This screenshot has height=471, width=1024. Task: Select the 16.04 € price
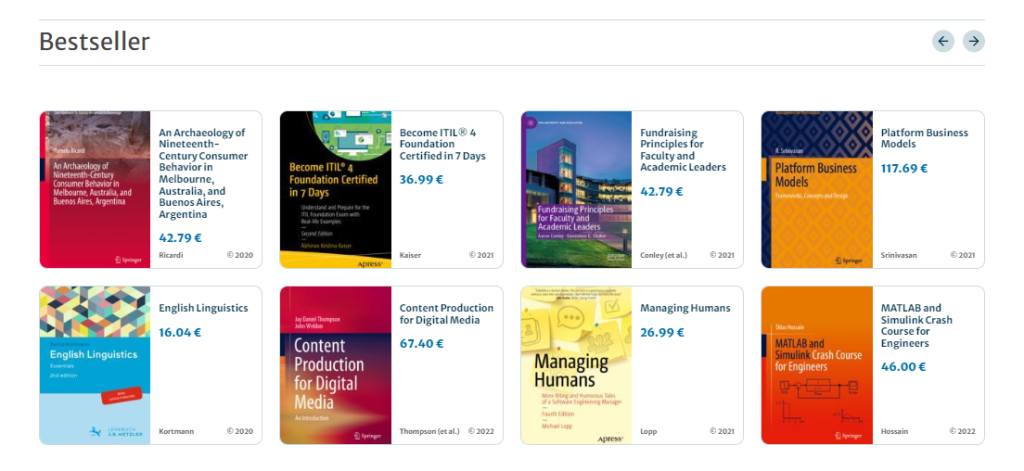click(x=180, y=332)
